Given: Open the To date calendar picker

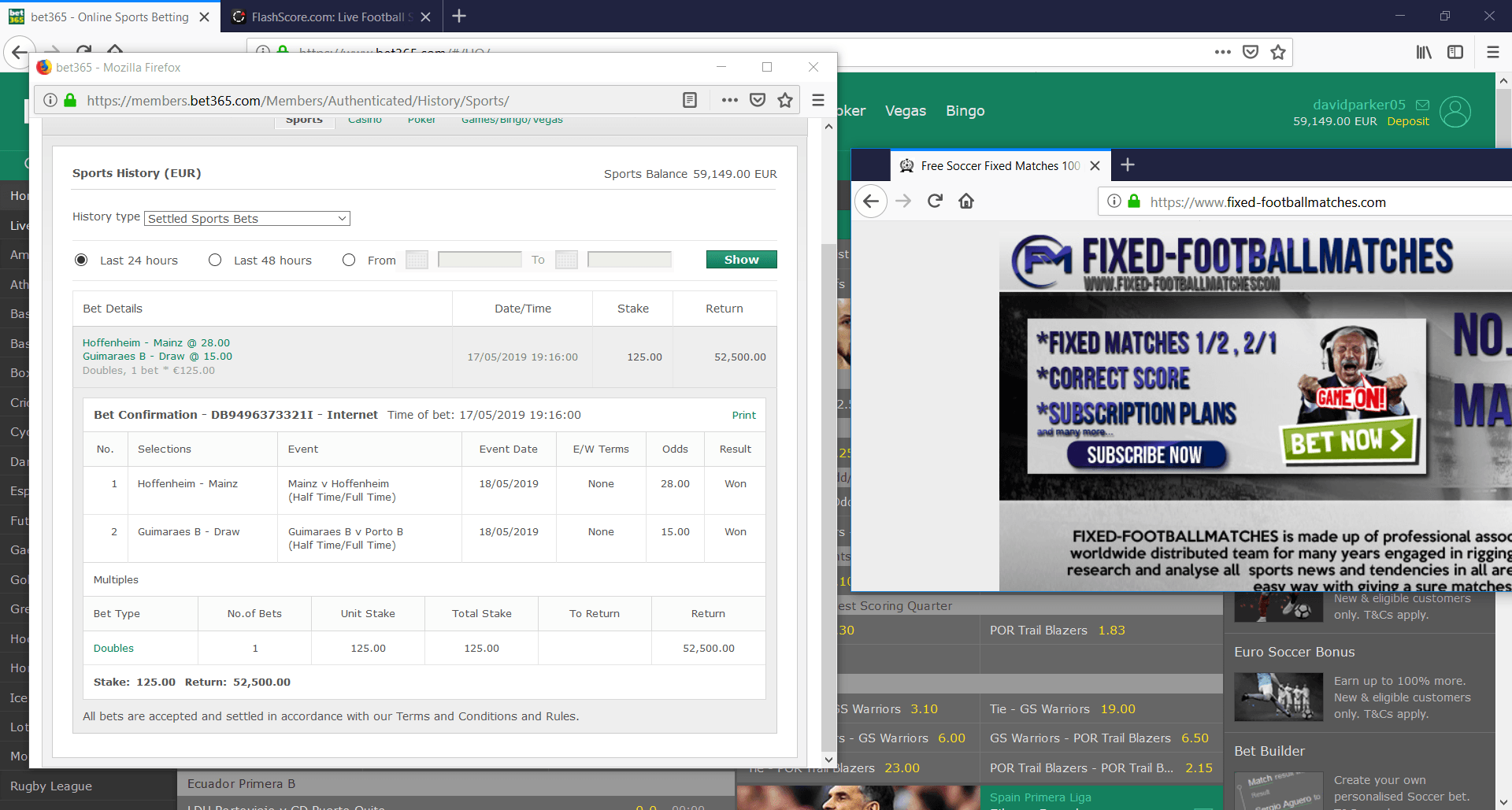Looking at the screenshot, I should tap(566, 260).
